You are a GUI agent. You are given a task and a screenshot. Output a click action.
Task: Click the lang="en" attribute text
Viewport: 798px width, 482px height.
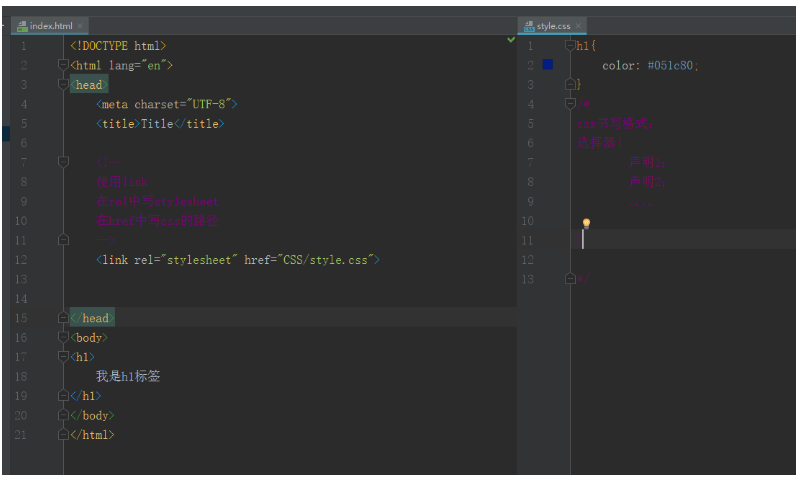point(137,65)
